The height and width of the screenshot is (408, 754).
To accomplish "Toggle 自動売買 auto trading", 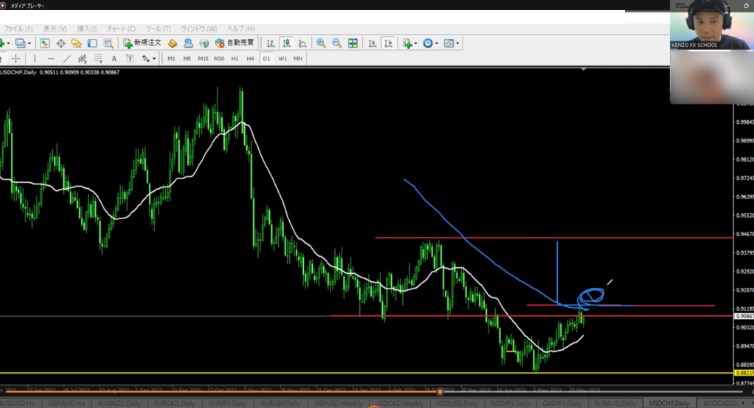I will click(x=235, y=43).
